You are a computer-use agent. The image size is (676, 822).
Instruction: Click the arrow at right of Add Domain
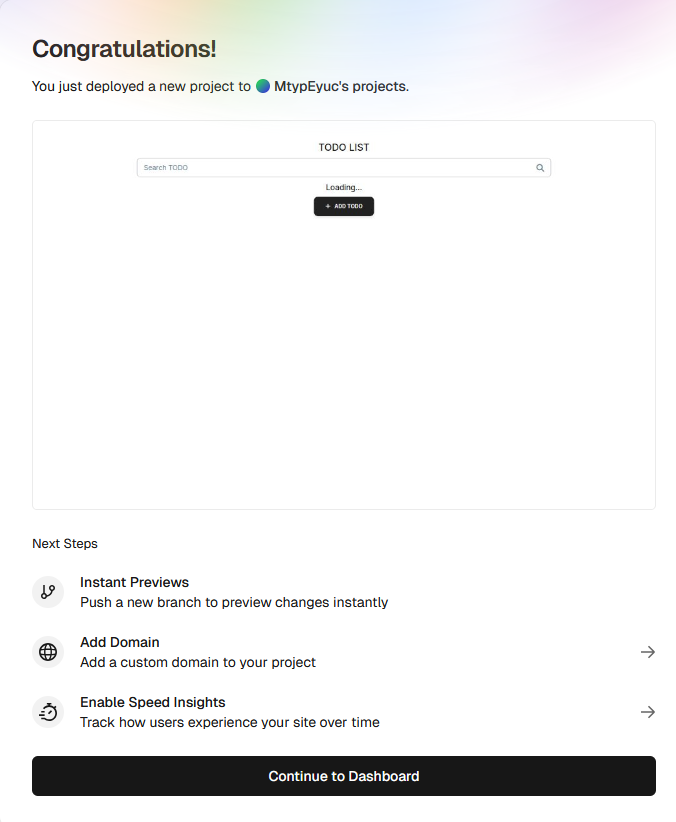point(648,652)
